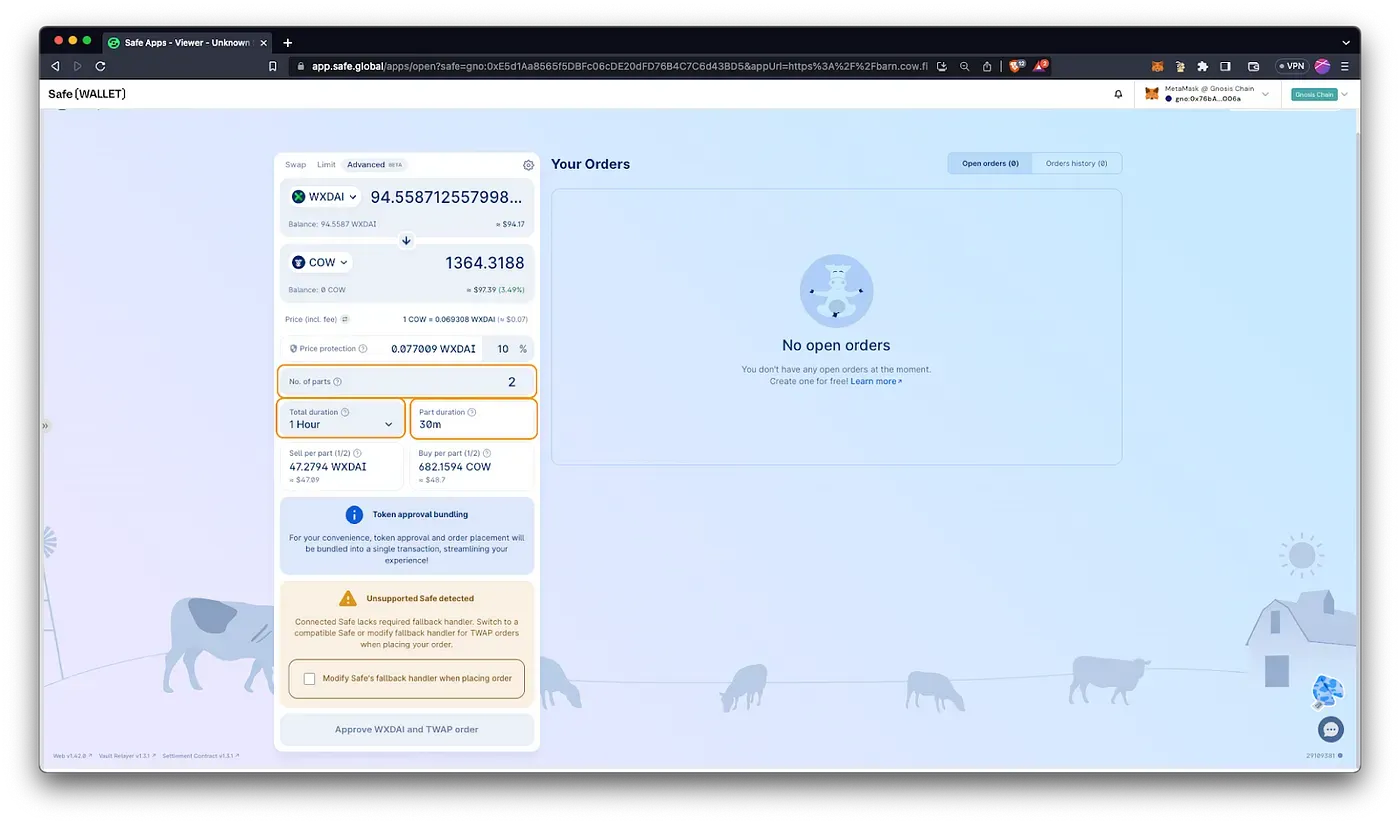This screenshot has height=824, width=1400.
Task: Click the 0.077009 WXDAI price protection value
Action: tap(433, 349)
